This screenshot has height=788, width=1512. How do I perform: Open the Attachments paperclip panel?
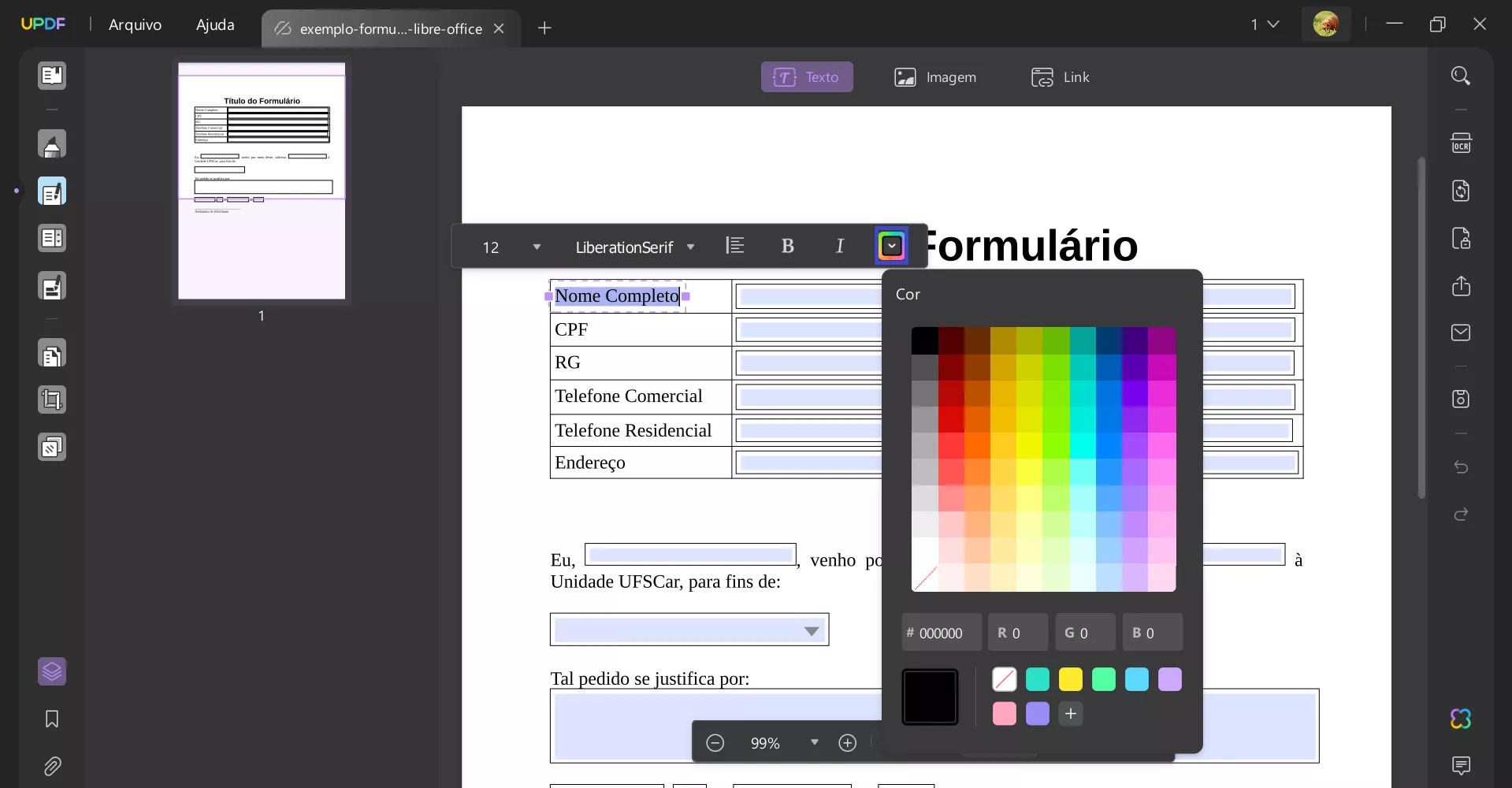pos(52,766)
